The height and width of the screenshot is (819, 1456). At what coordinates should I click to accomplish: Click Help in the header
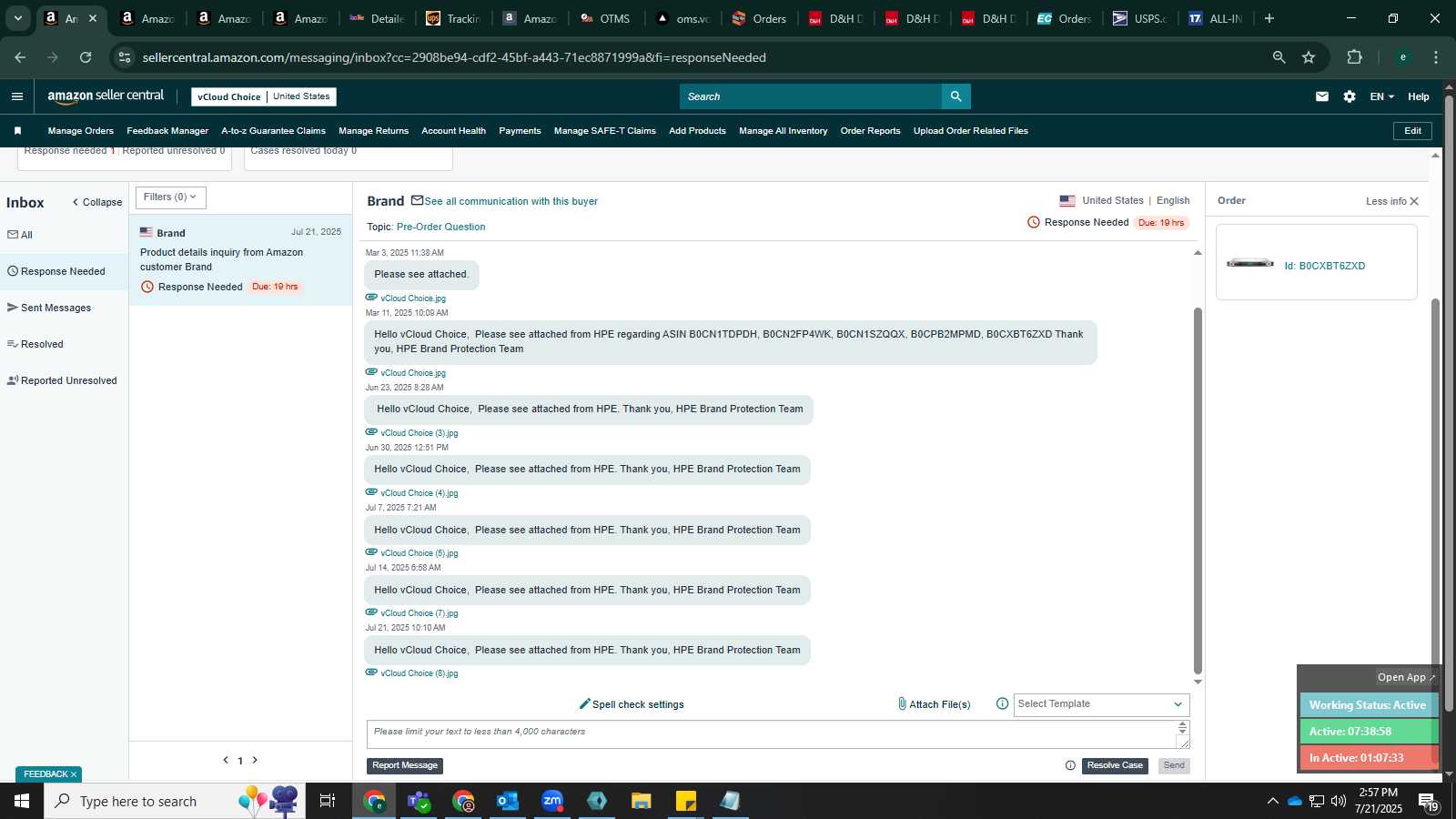click(x=1418, y=96)
